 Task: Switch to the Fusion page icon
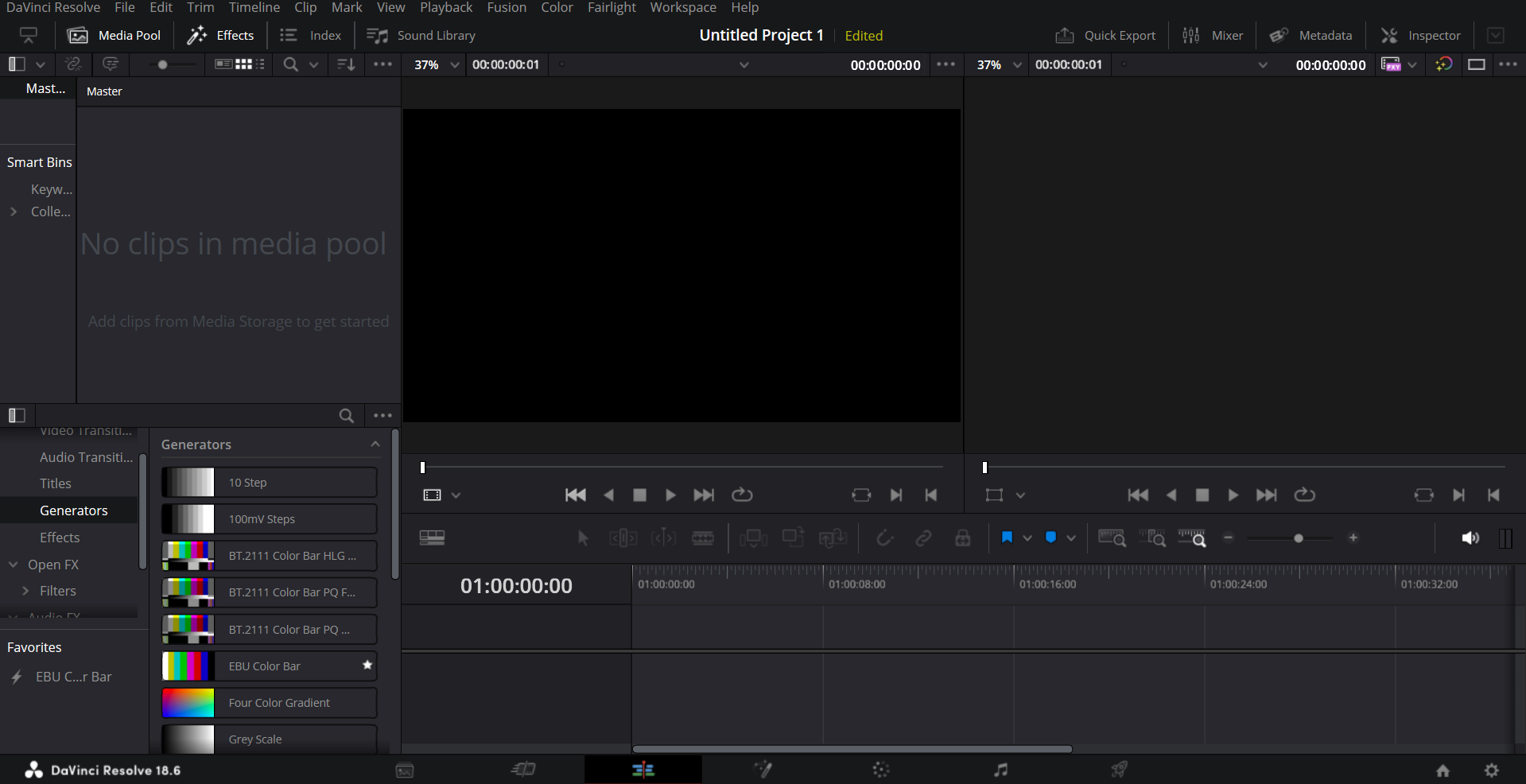coord(763,770)
